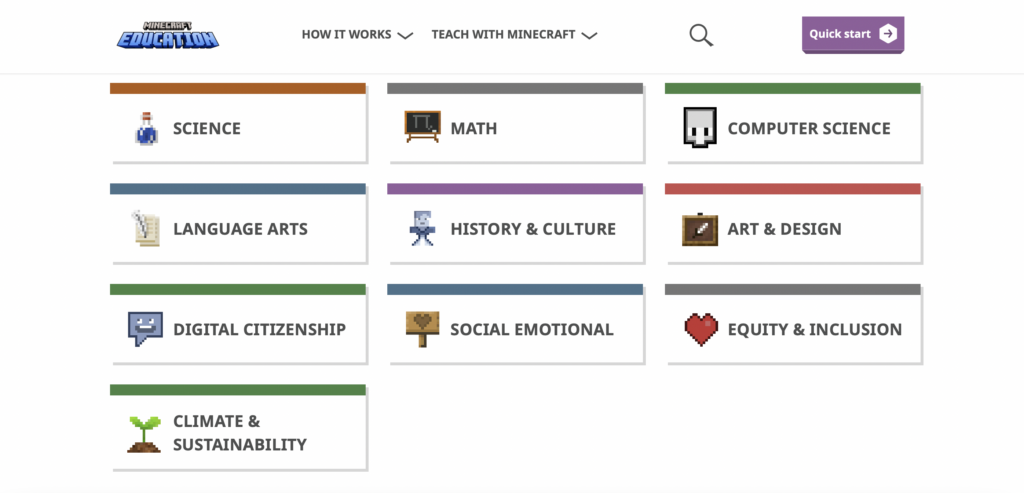Open the Climate & Sustainability subject card
The height and width of the screenshot is (493, 1024).
(x=238, y=427)
